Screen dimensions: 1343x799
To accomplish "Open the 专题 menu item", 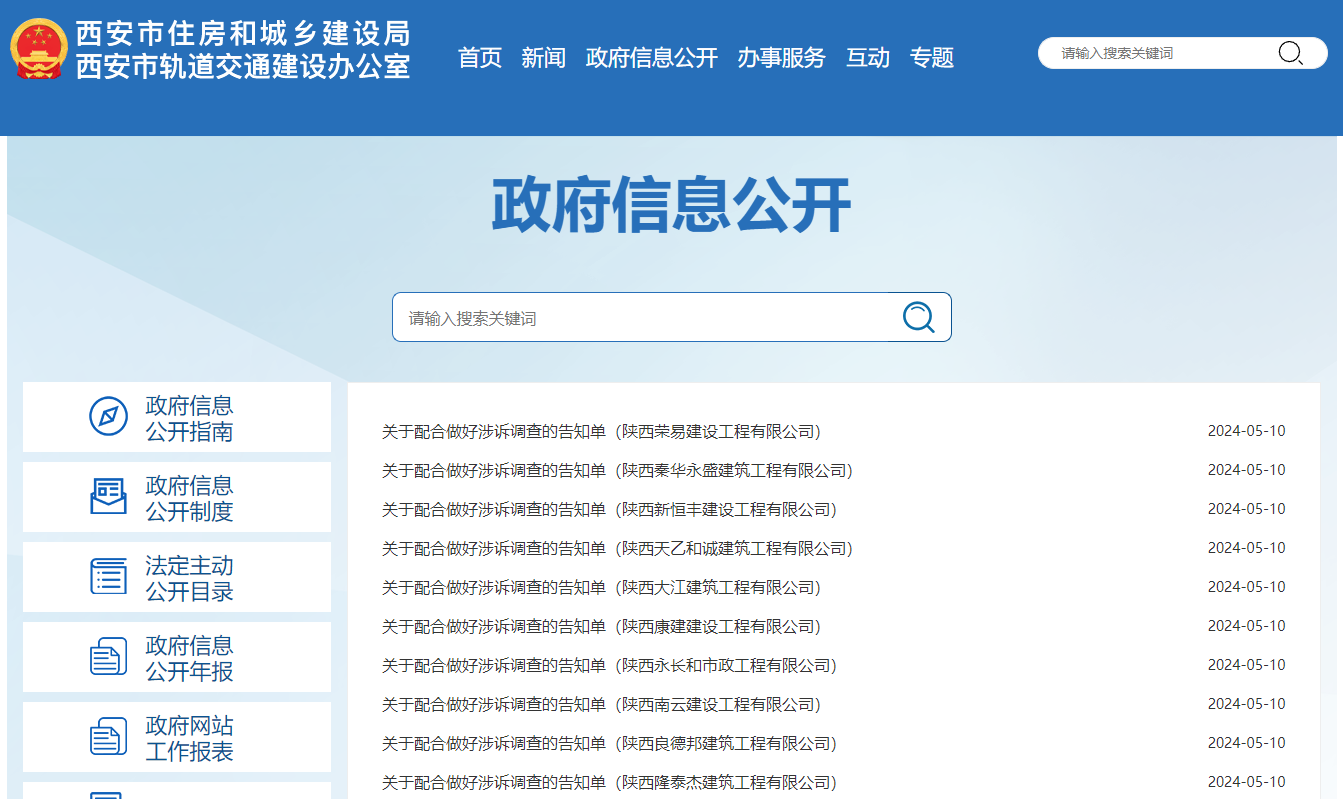I will point(932,58).
